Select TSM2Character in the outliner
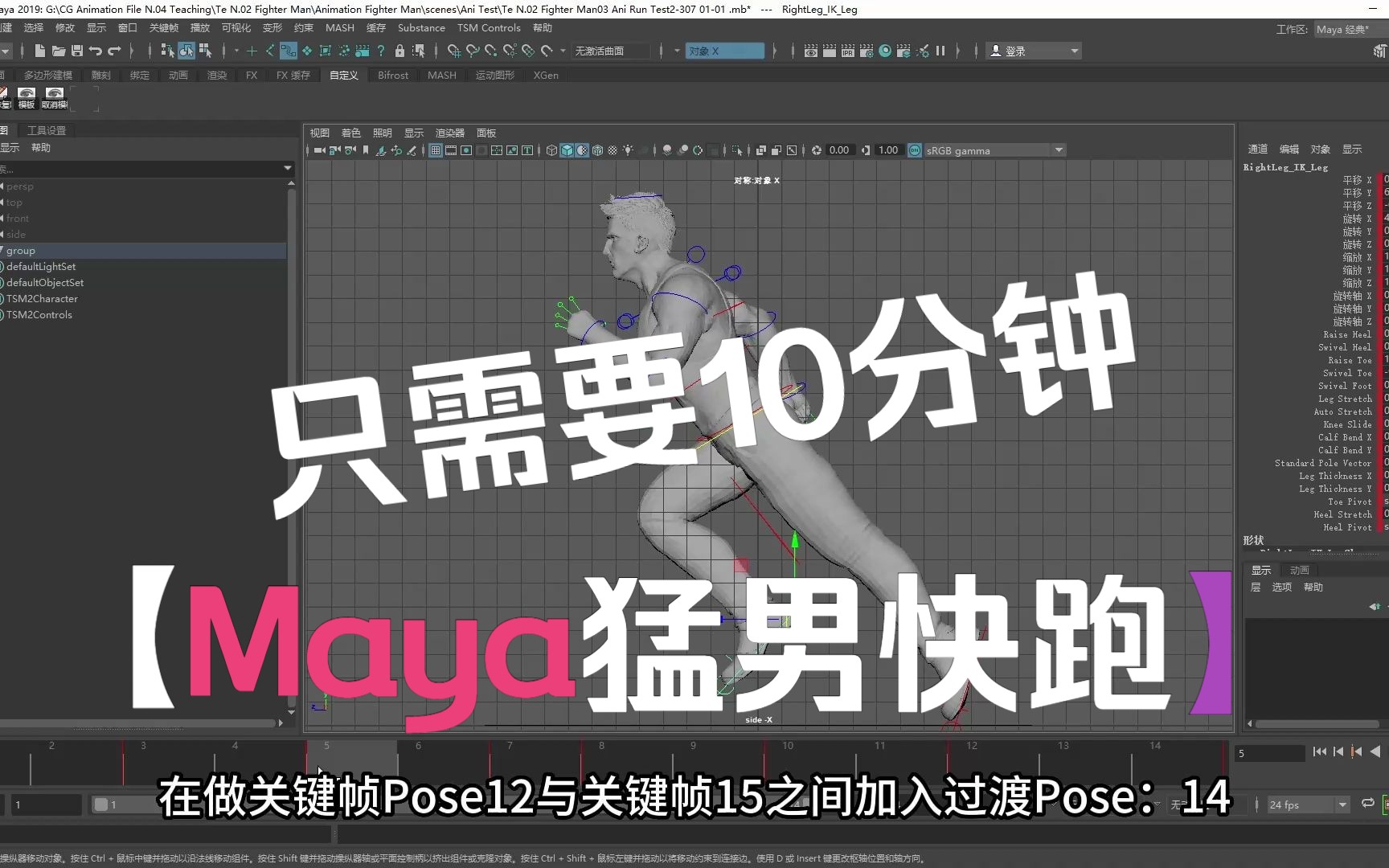Viewport: 1389px width, 868px height. pos(43,298)
